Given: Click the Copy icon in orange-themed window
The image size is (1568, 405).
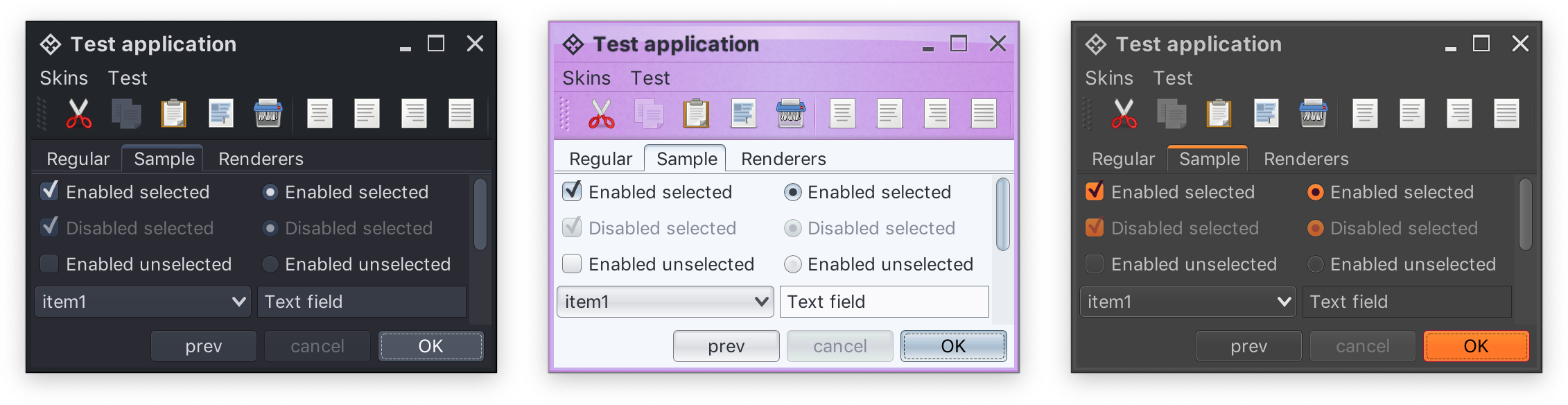Looking at the screenshot, I should [x=1171, y=114].
